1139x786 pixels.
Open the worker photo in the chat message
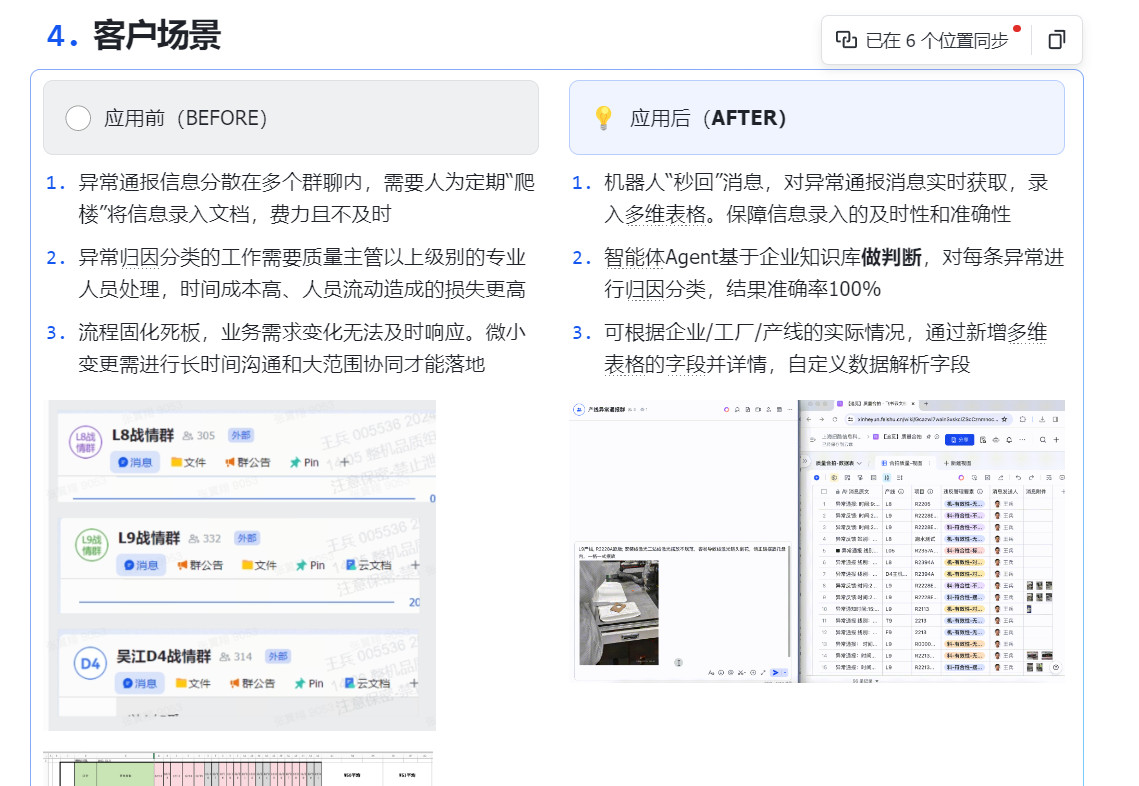coord(618,612)
